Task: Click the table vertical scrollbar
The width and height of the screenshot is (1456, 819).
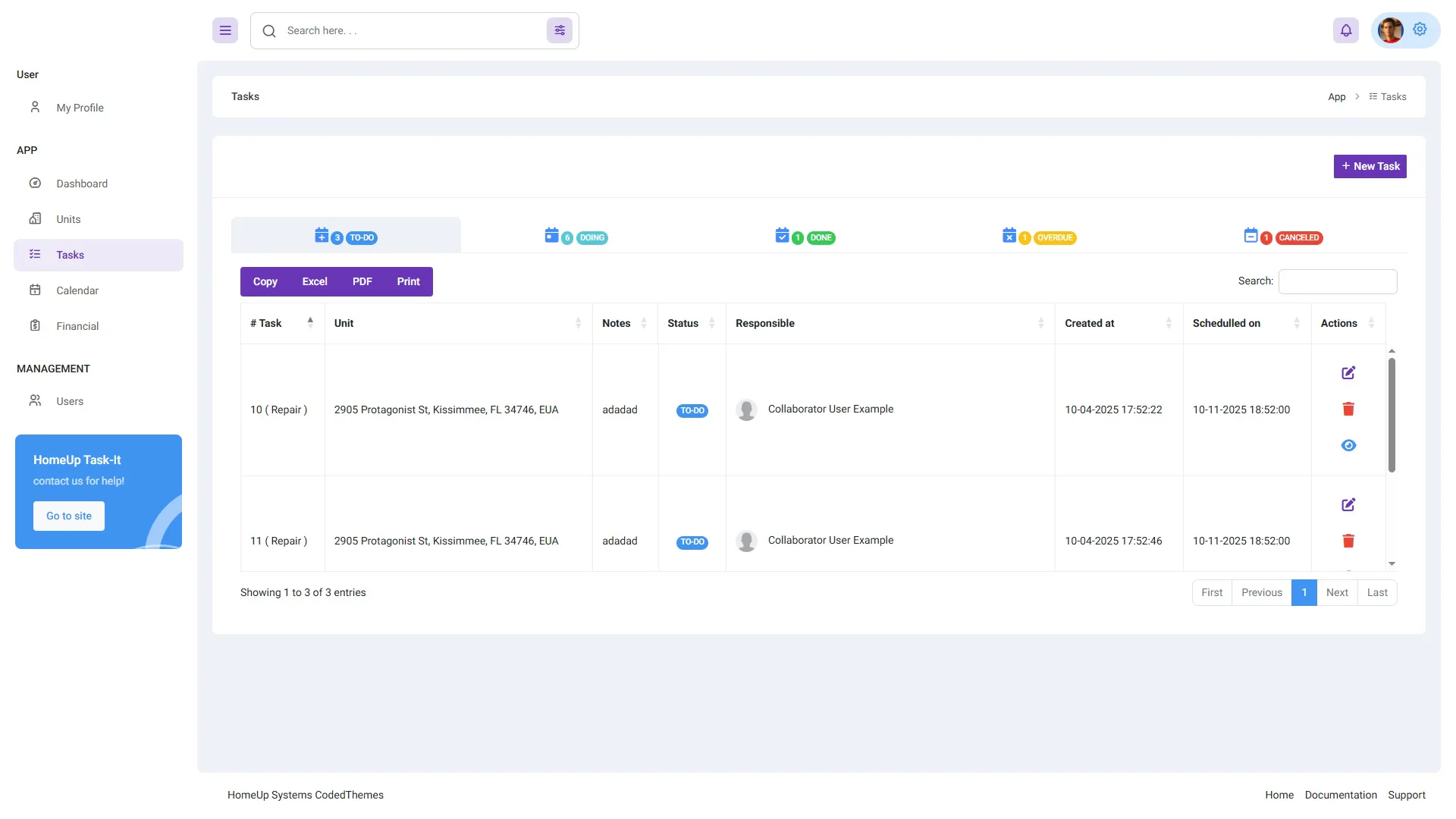Action: [1392, 415]
